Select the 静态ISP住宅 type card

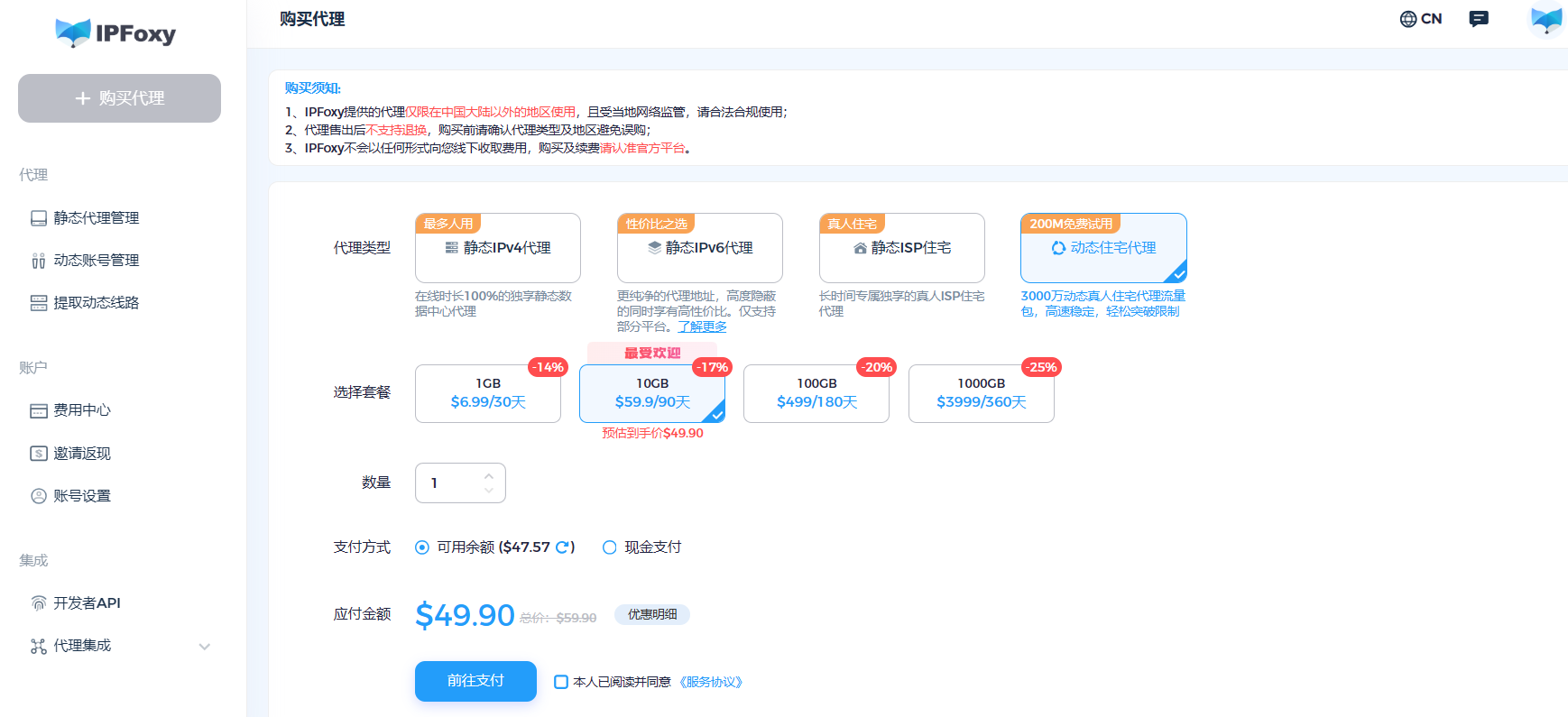click(902, 248)
